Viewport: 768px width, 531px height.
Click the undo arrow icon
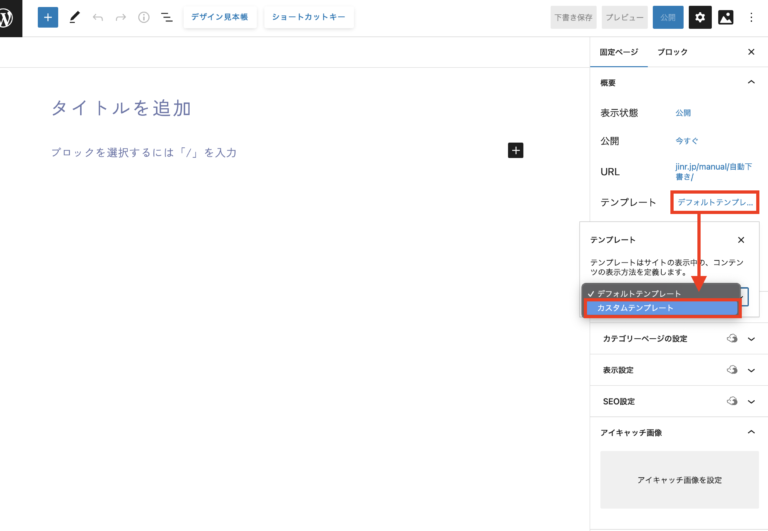click(x=98, y=18)
